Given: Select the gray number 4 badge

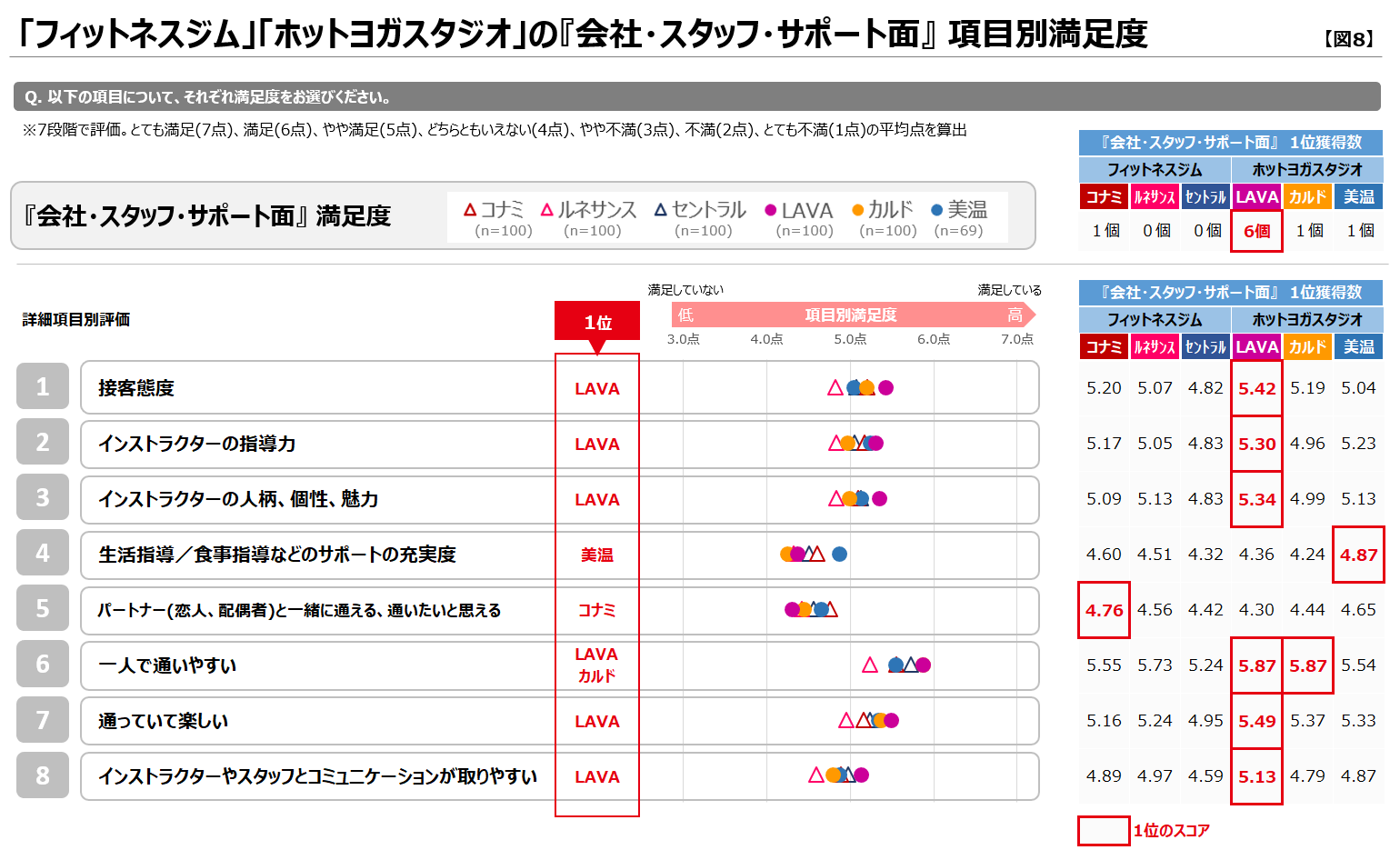Looking at the screenshot, I should 43,553.
